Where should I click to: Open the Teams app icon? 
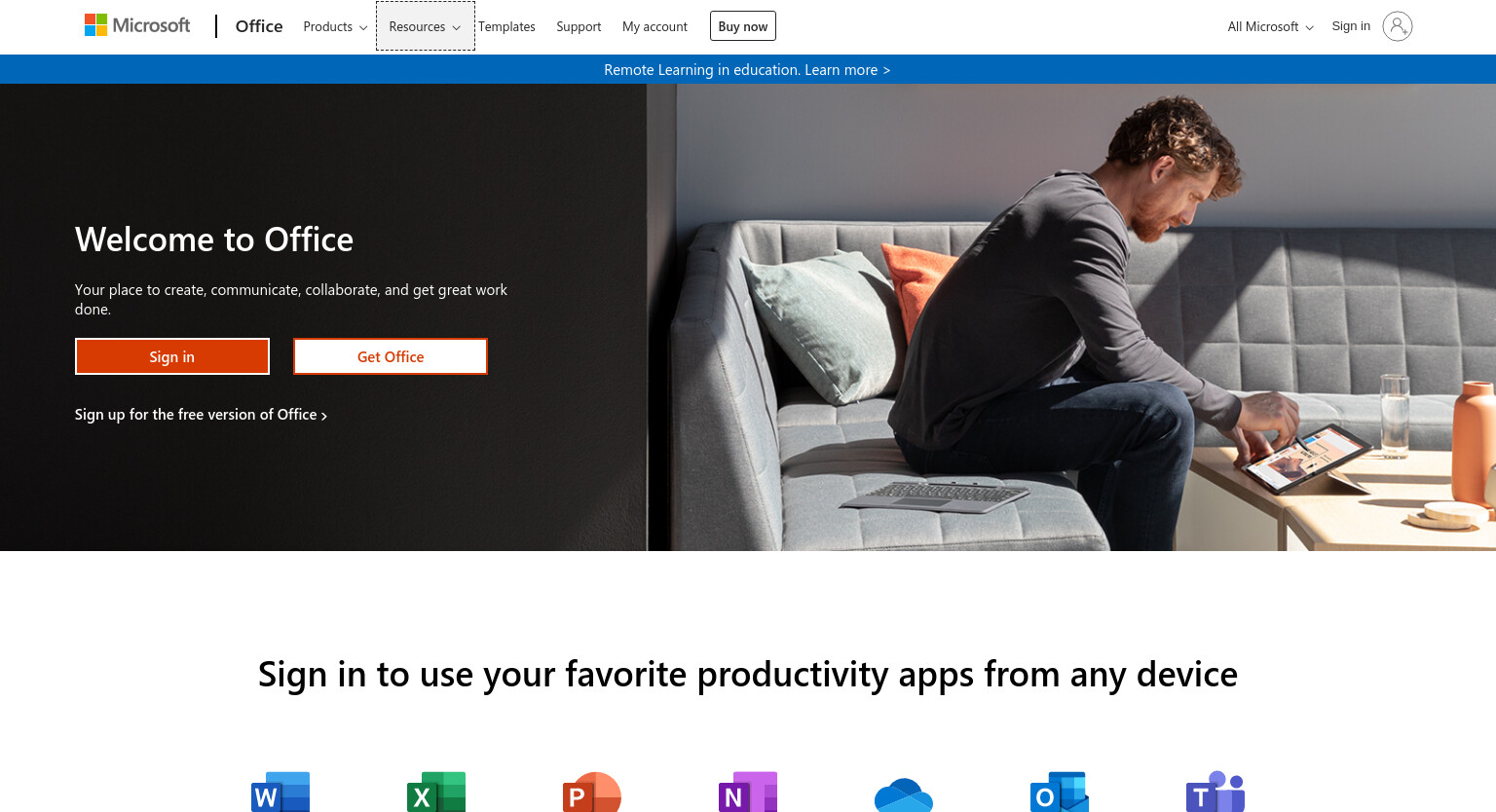[1215, 793]
